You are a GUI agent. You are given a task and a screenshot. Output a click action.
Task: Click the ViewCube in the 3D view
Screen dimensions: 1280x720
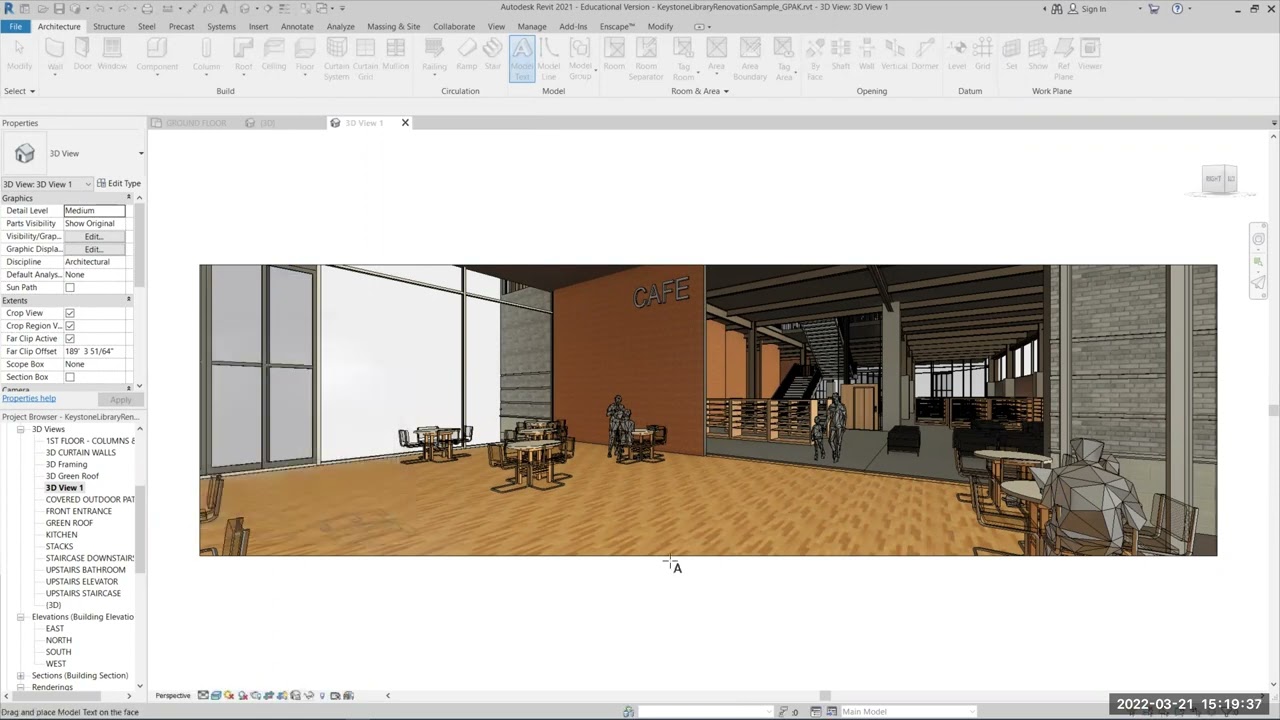(1220, 179)
